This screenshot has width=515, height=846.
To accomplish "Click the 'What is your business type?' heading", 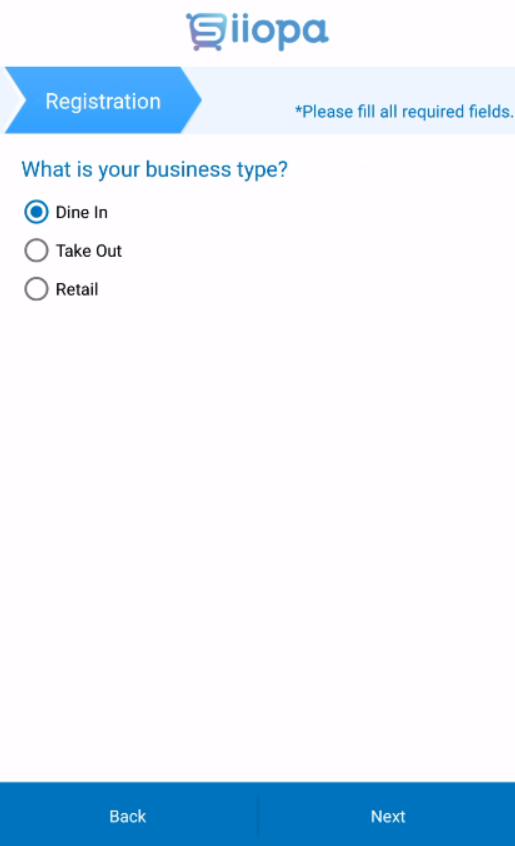I will click(x=155, y=169).
